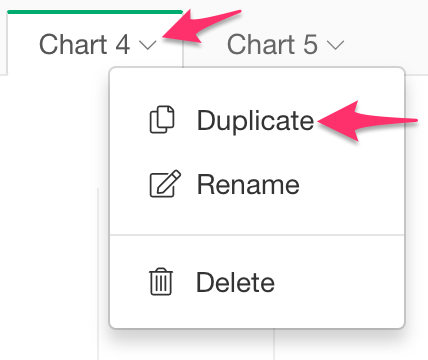Open the Chart 5 tab dropdown chevron

[x=335, y=45]
